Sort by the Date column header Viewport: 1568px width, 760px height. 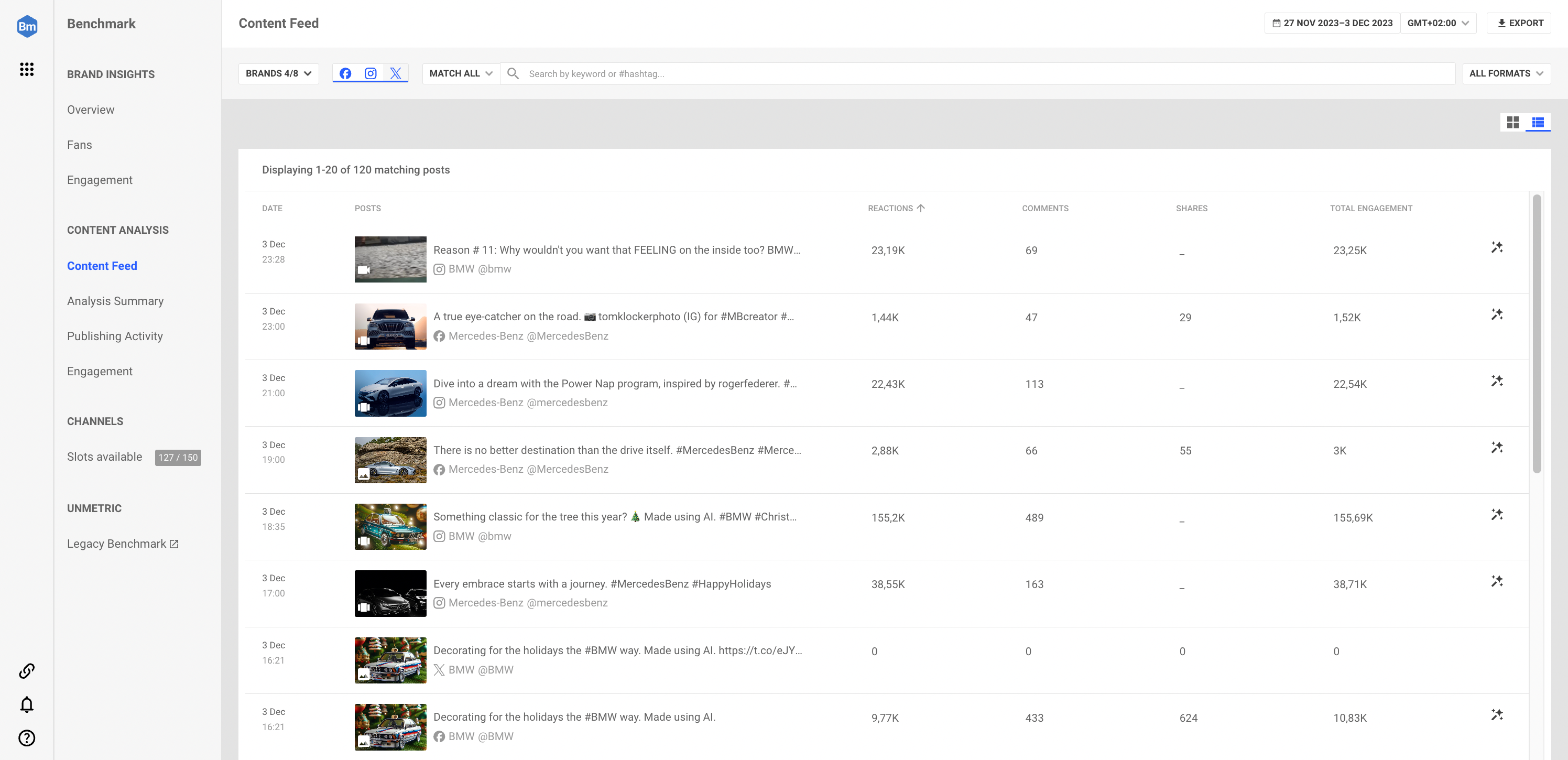(x=271, y=208)
